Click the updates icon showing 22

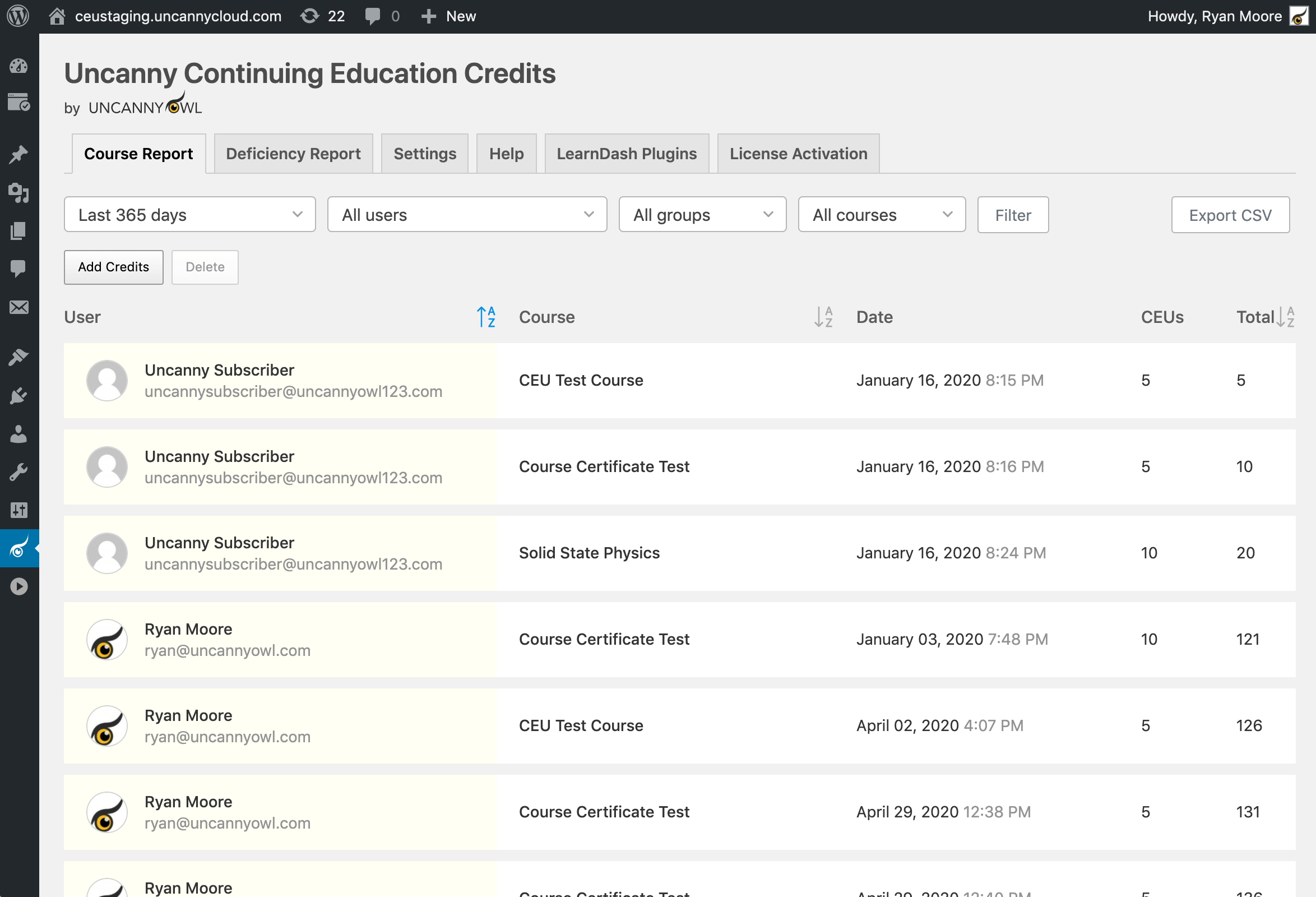click(322, 16)
